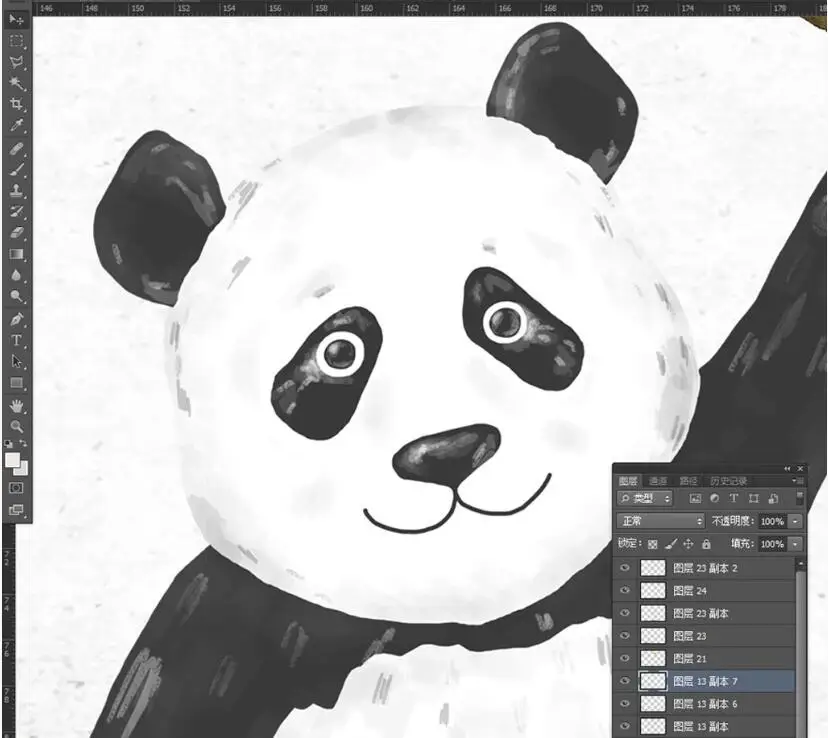The height and width of the screenshot is (738, 828).
Task: Select the History Brush tool
Action: click(x=16, y=212)
